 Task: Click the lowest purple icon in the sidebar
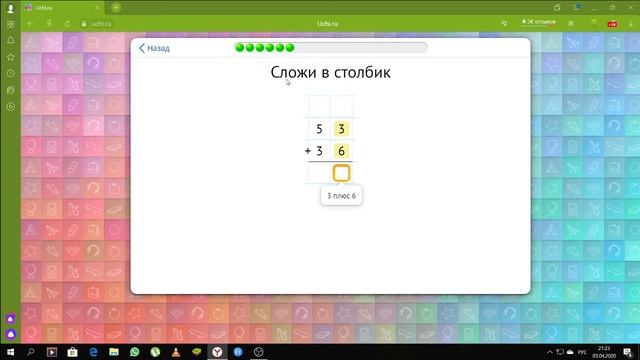pyautogui.click(x=11, y=334)
